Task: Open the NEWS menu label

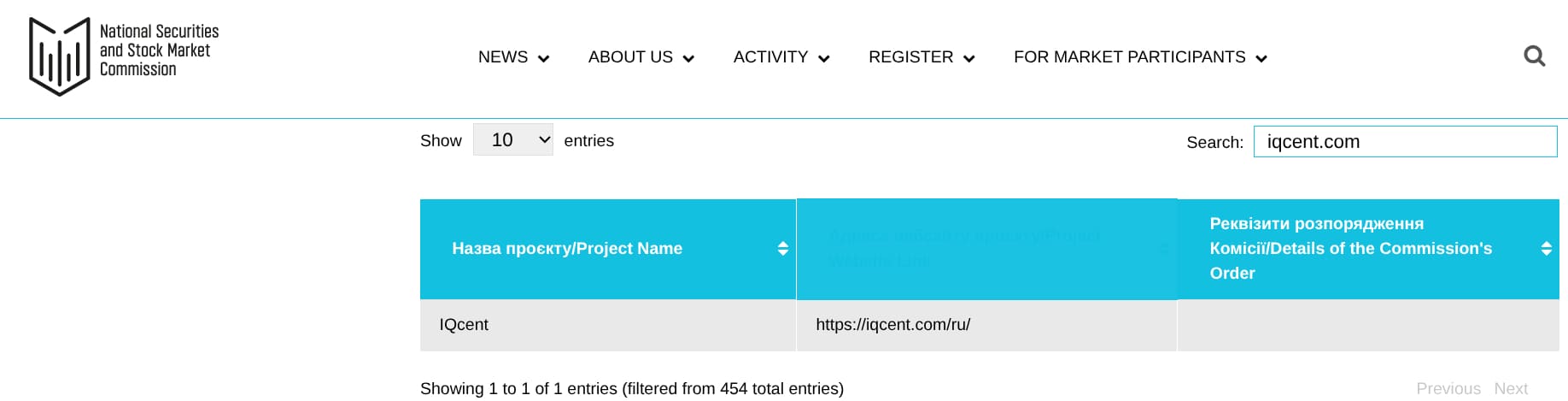Action: pyautogui.click(x=503, y=57)
